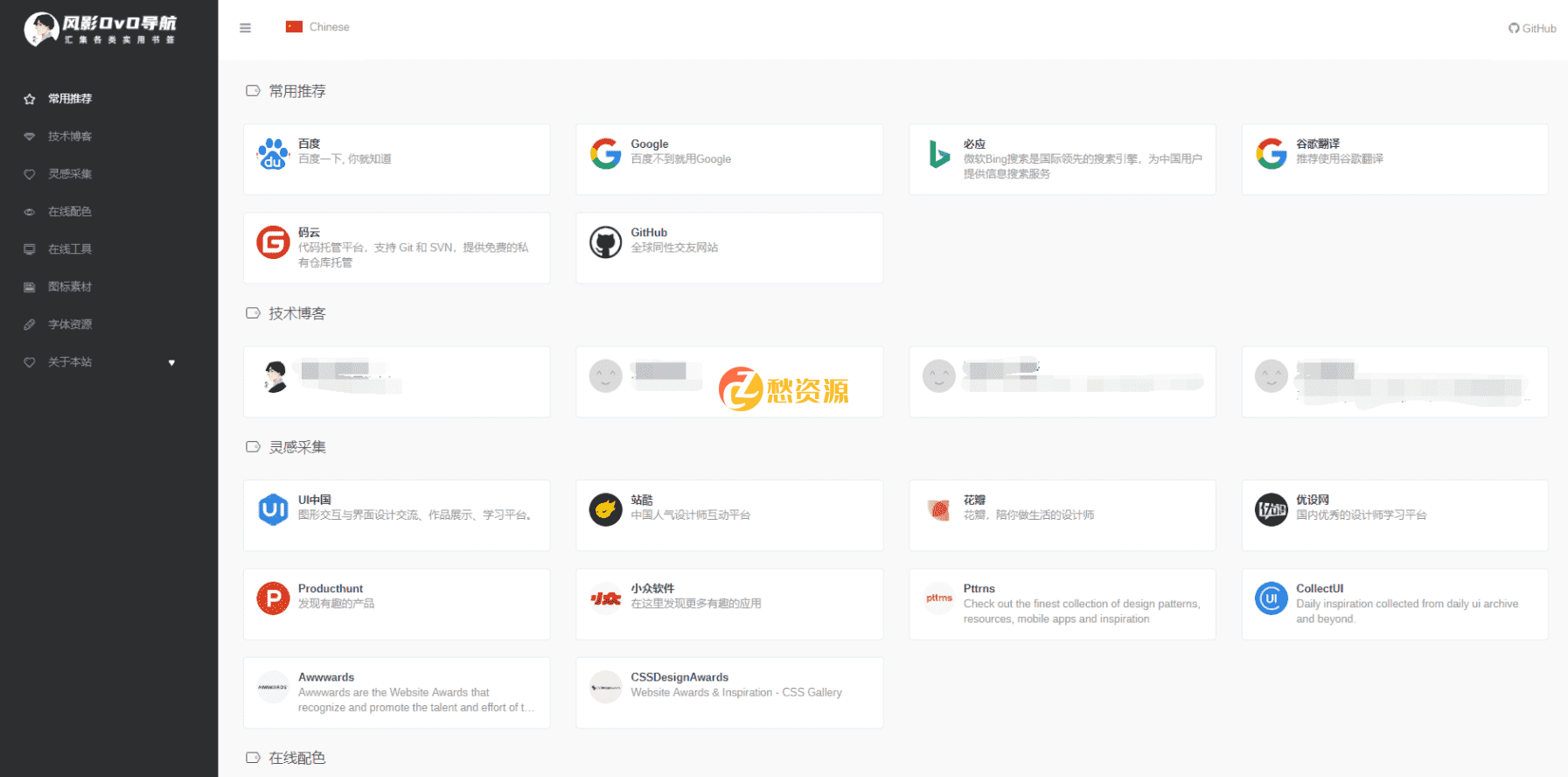The height and width of the screenshot is (777, 1568).
Task: Select 在线工具 in the sidebar
Action: [70, 249]
